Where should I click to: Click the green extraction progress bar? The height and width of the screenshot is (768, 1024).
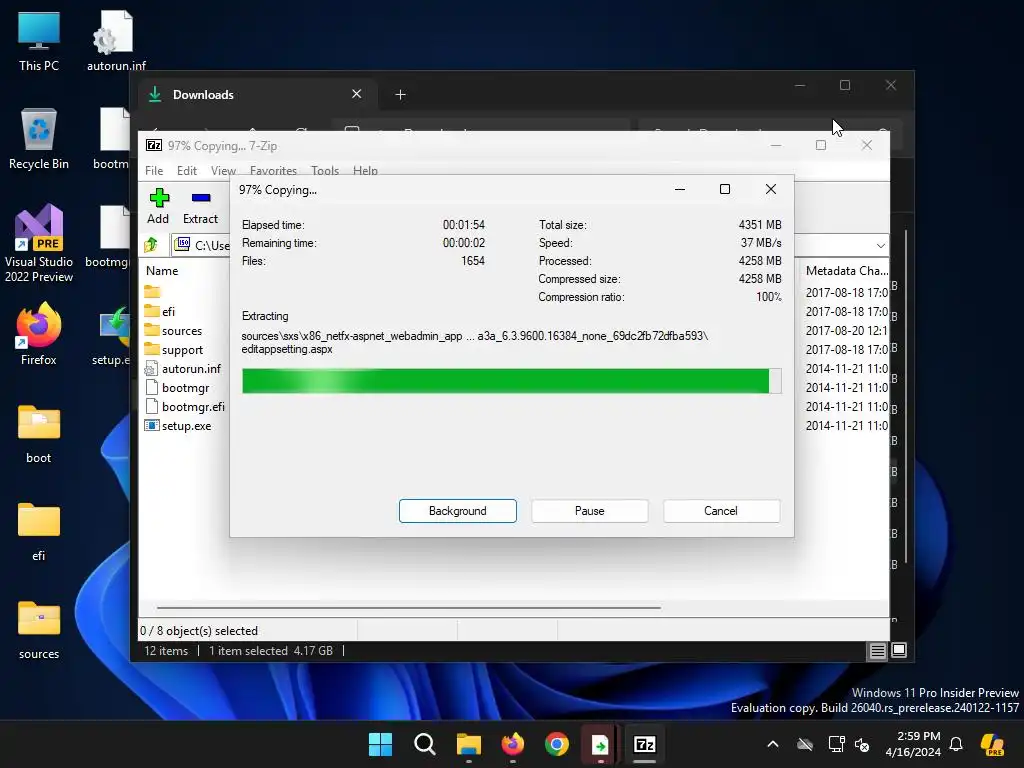click(x=511, y=381)
